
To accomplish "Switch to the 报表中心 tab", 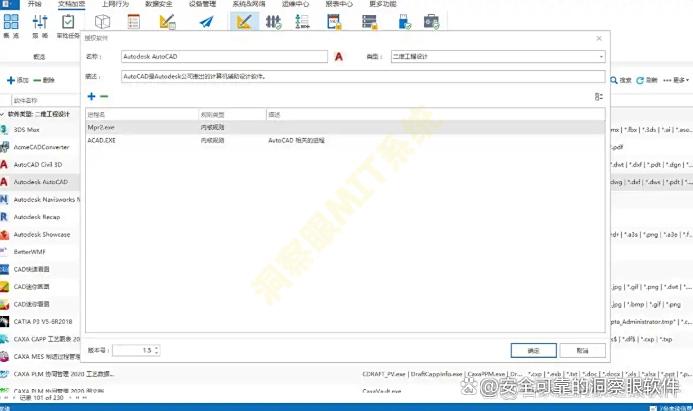I will coord(339,4).
